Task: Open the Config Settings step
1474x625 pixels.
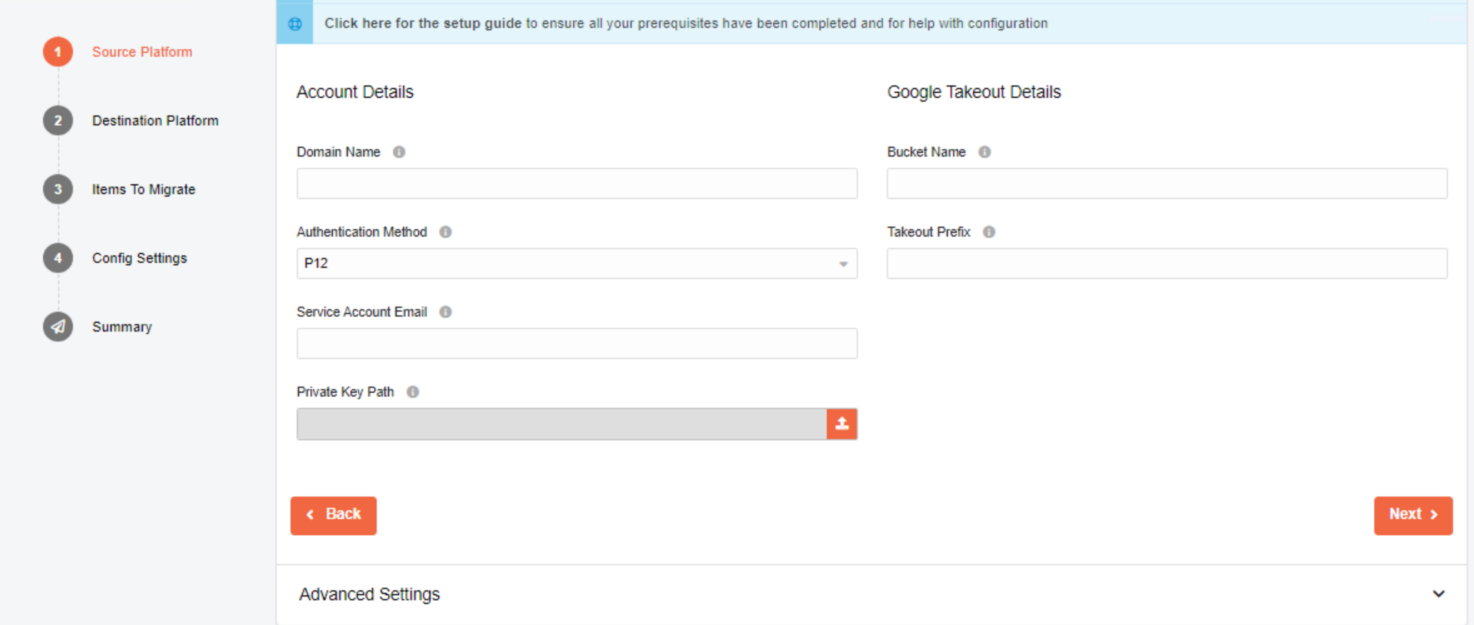Action: [139, 258]
